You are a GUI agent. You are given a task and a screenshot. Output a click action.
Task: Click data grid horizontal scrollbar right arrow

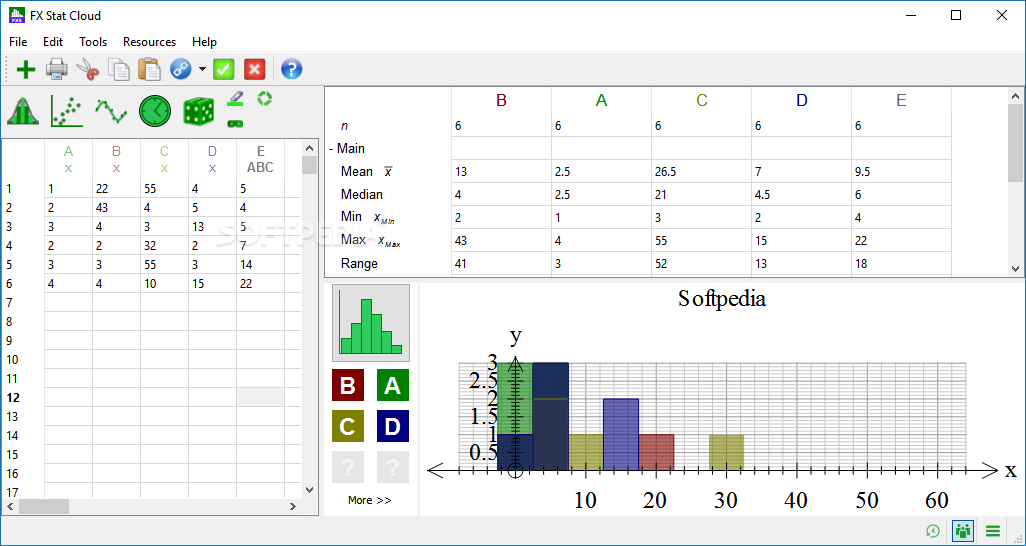click(x=293, y=507)
